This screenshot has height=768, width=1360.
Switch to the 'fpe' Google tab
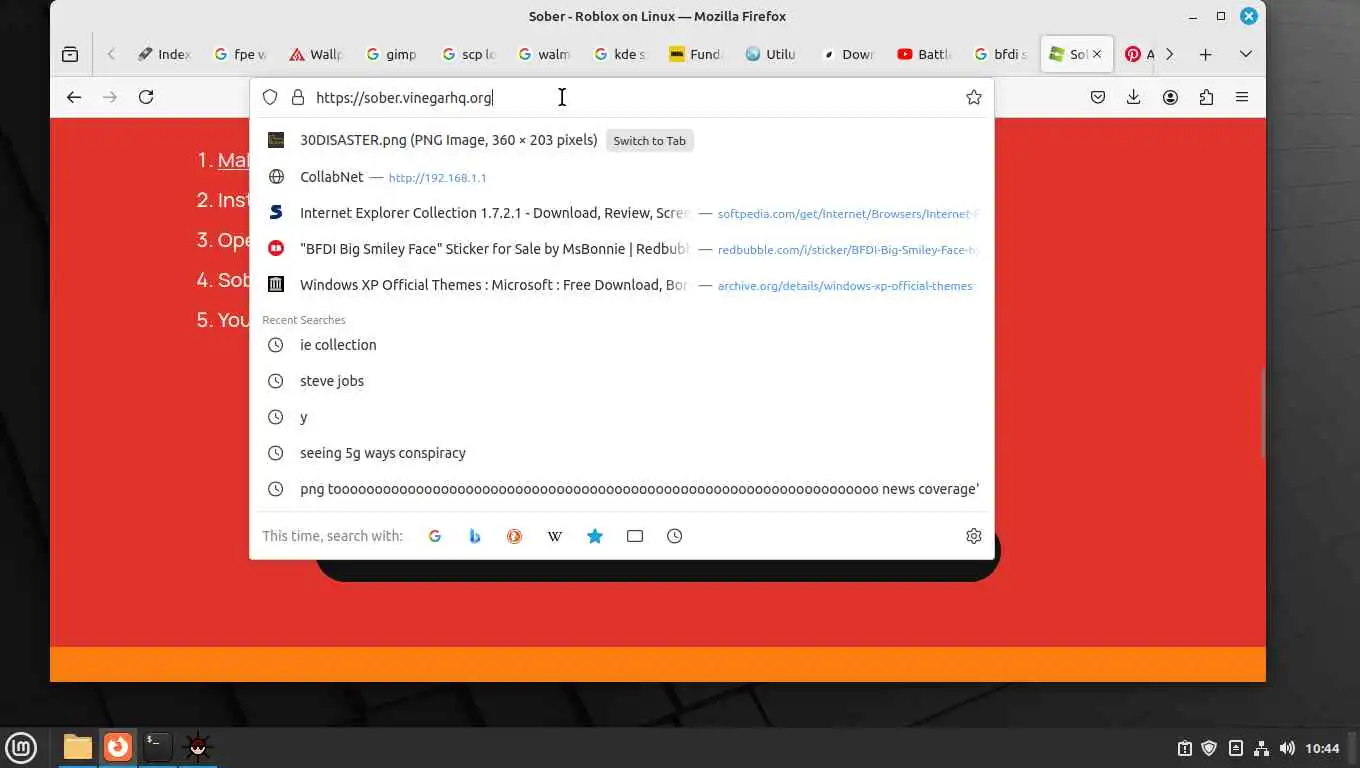click(x=240, y=55)
